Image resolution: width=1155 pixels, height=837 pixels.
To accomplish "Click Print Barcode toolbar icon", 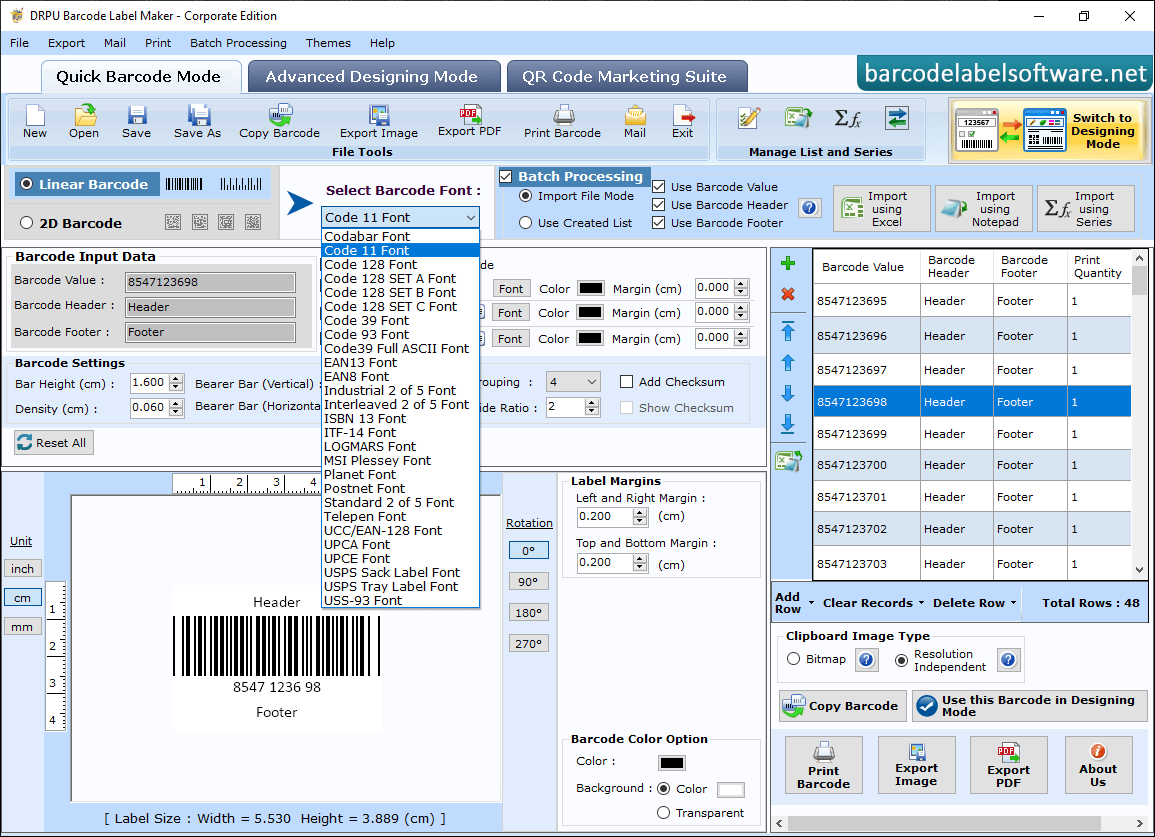I will [562, 121].
